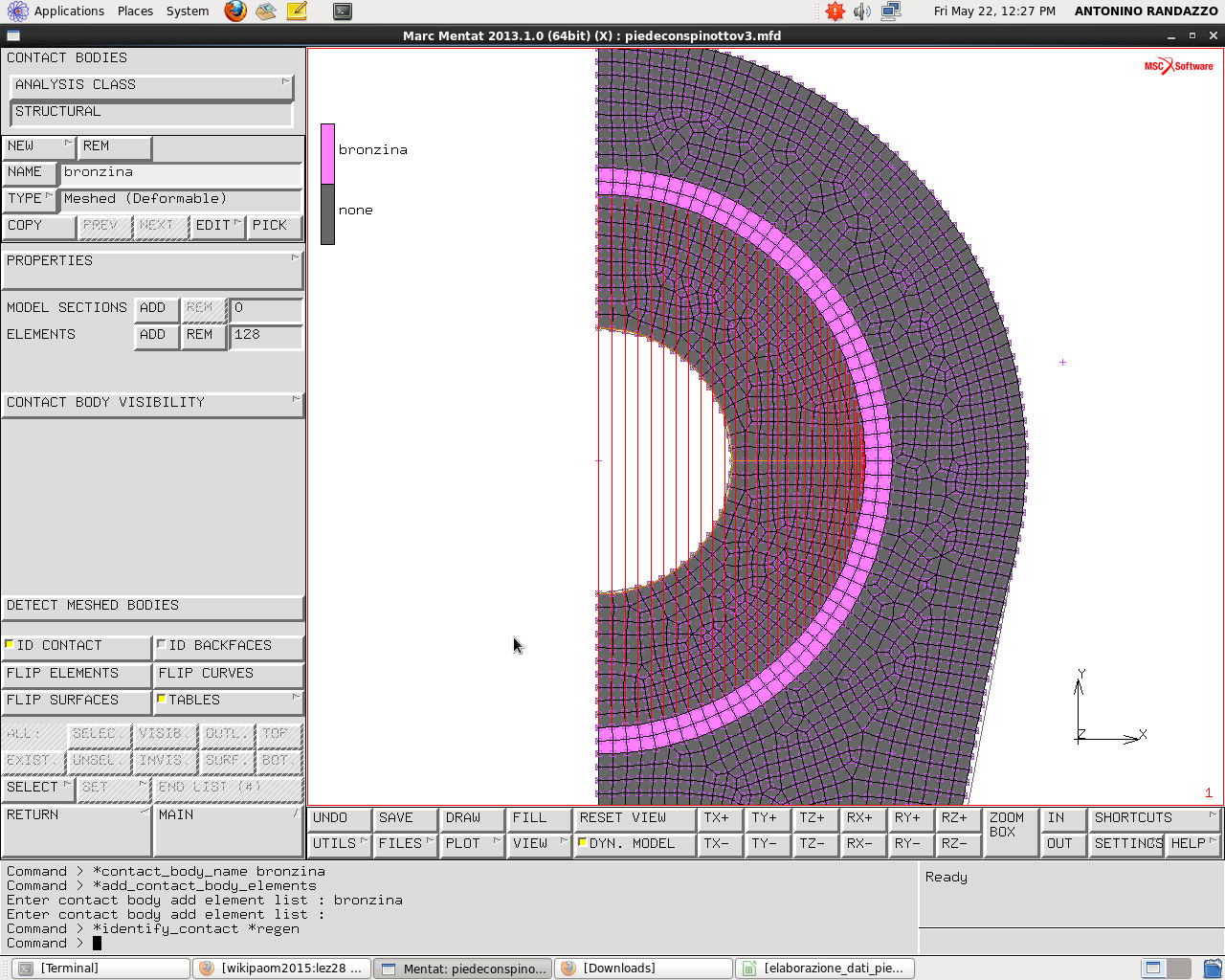
Task: Click the network connection icon
Action: point(891,11)
